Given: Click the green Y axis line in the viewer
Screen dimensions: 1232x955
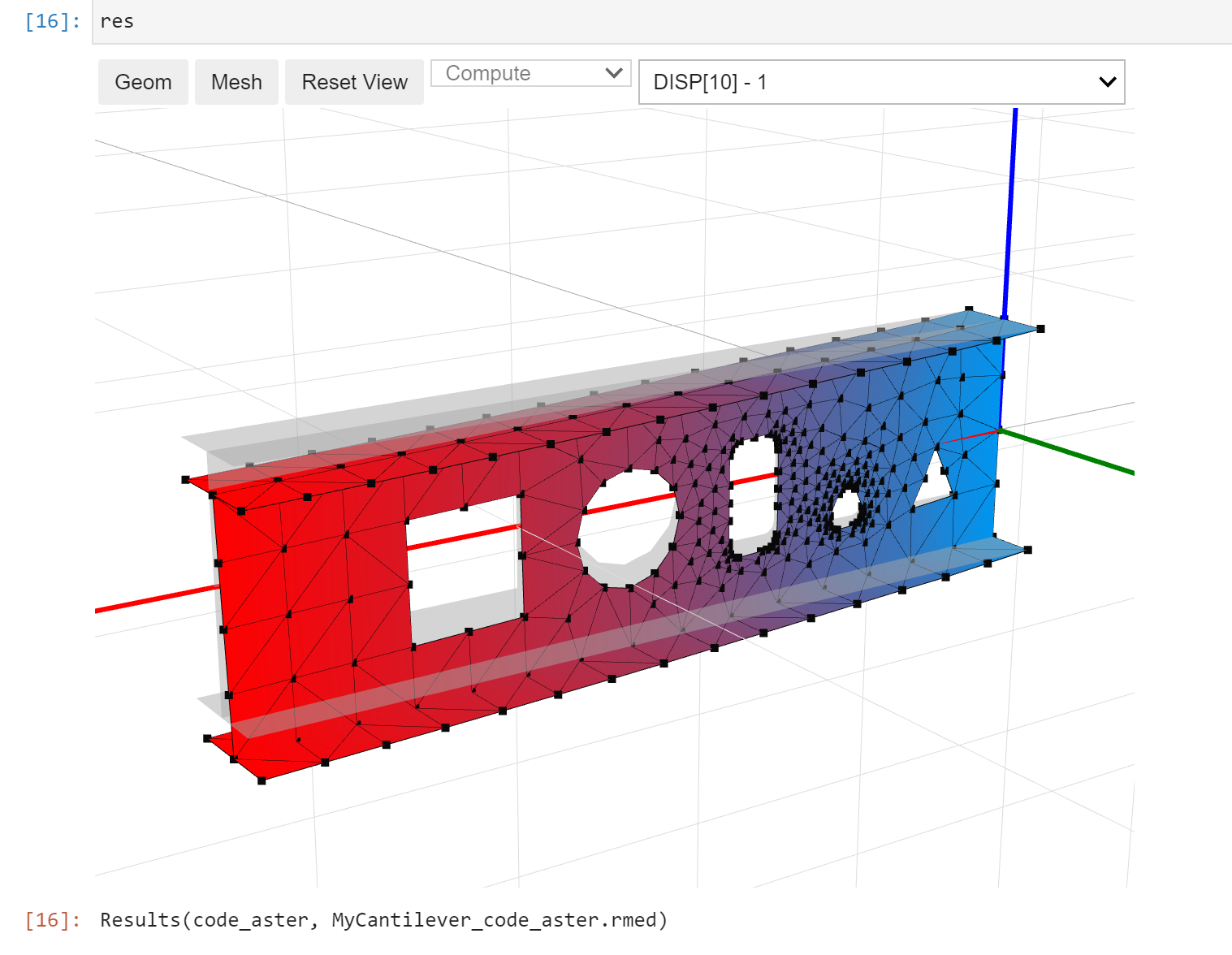Looking at the screenshot, I should pos(1068,452).
